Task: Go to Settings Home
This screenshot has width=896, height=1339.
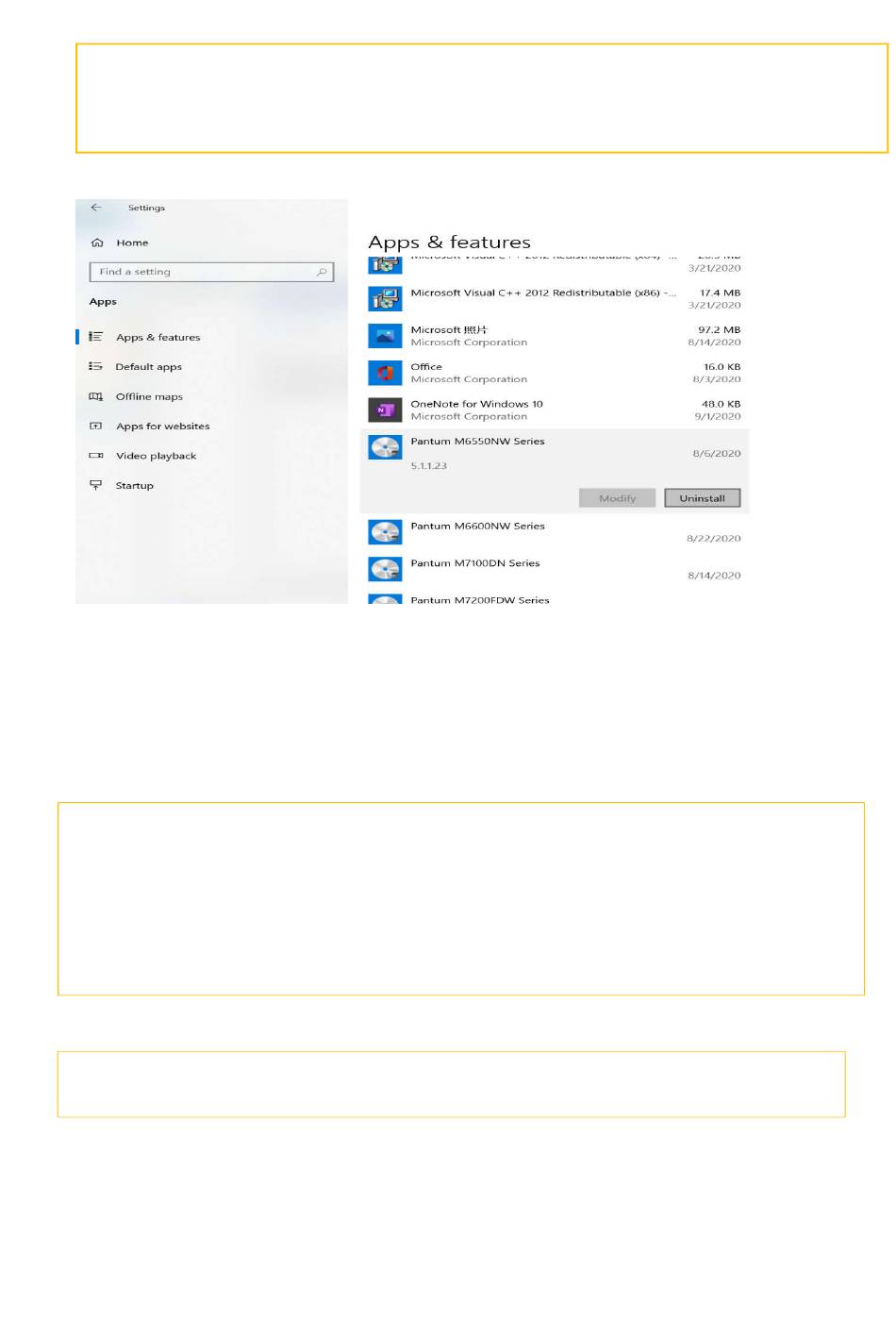Action: tap(132, 243)
